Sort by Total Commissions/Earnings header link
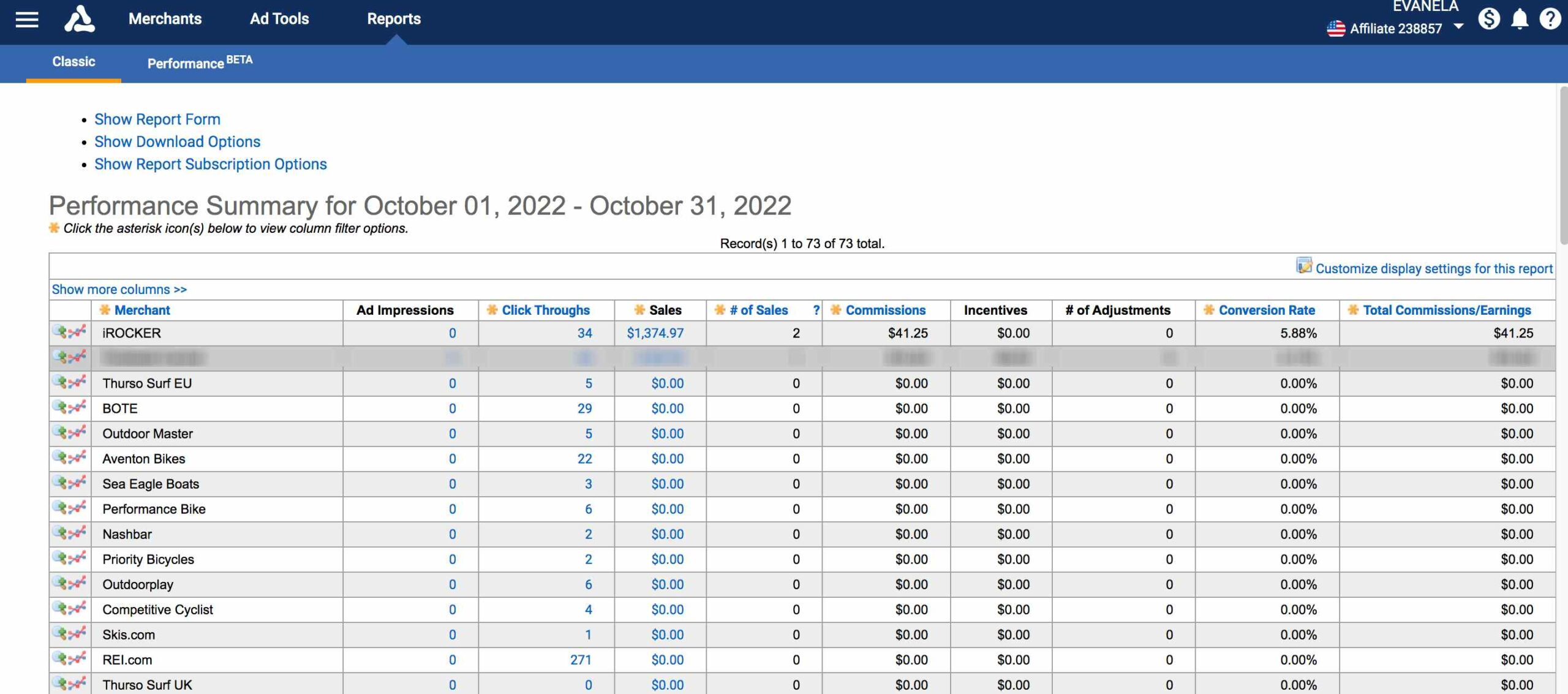 point(1447,310)
